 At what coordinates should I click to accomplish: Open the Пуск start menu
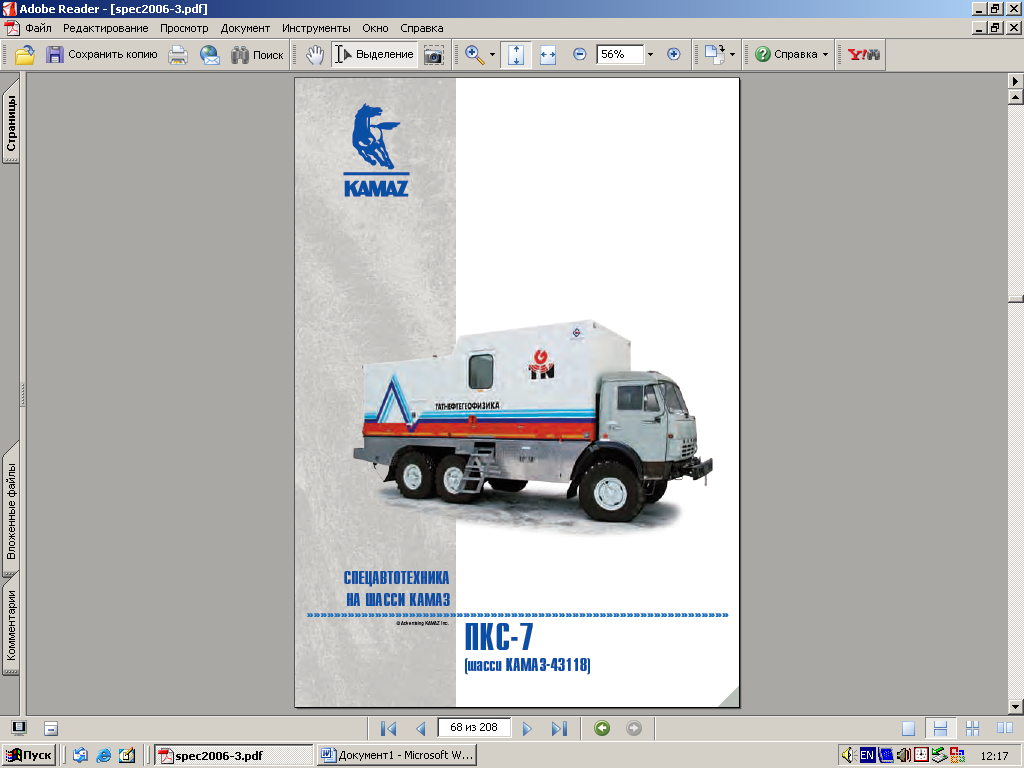point(29,755)
